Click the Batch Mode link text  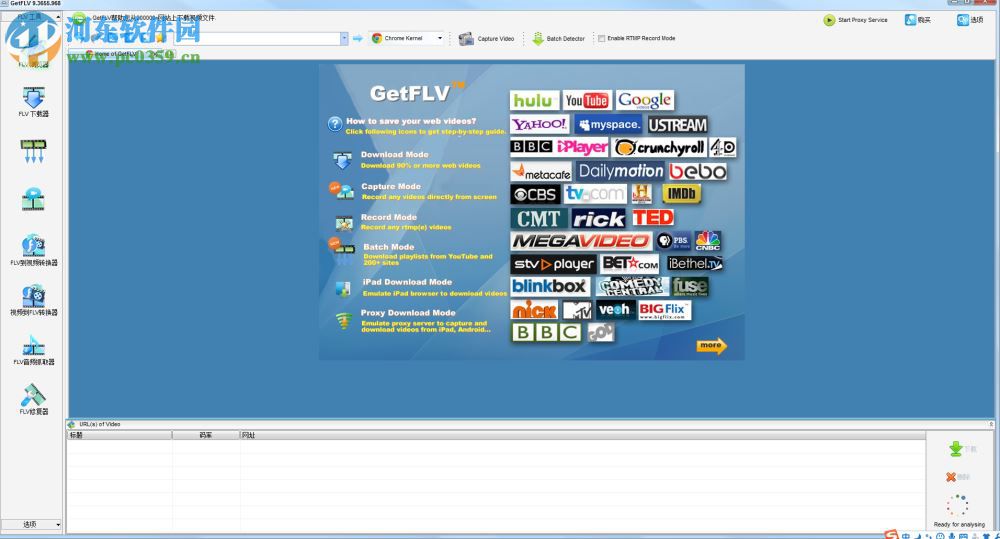click(x=388, y=247)
